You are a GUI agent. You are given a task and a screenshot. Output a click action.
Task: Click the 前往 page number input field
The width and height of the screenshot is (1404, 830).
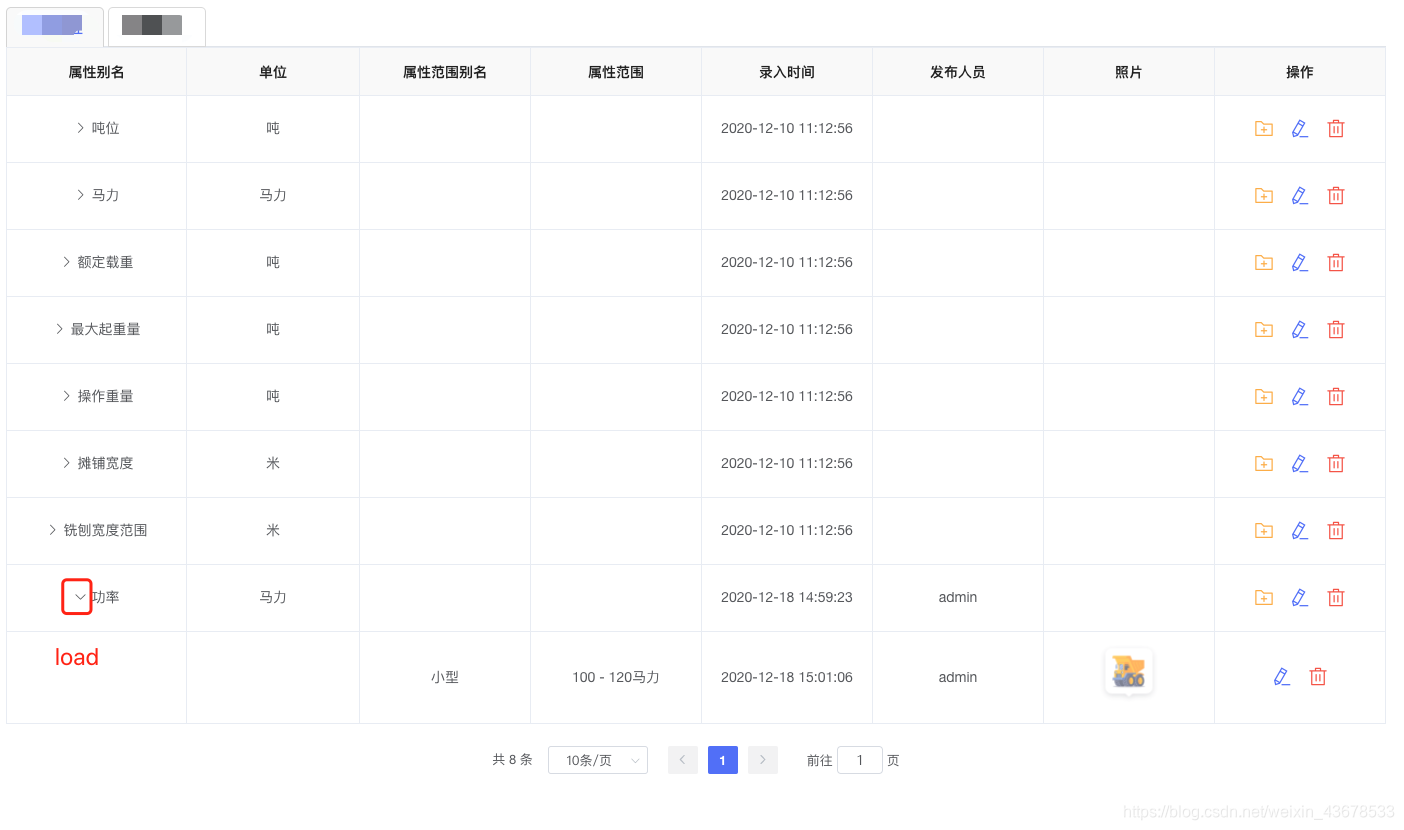pos(859,760)
